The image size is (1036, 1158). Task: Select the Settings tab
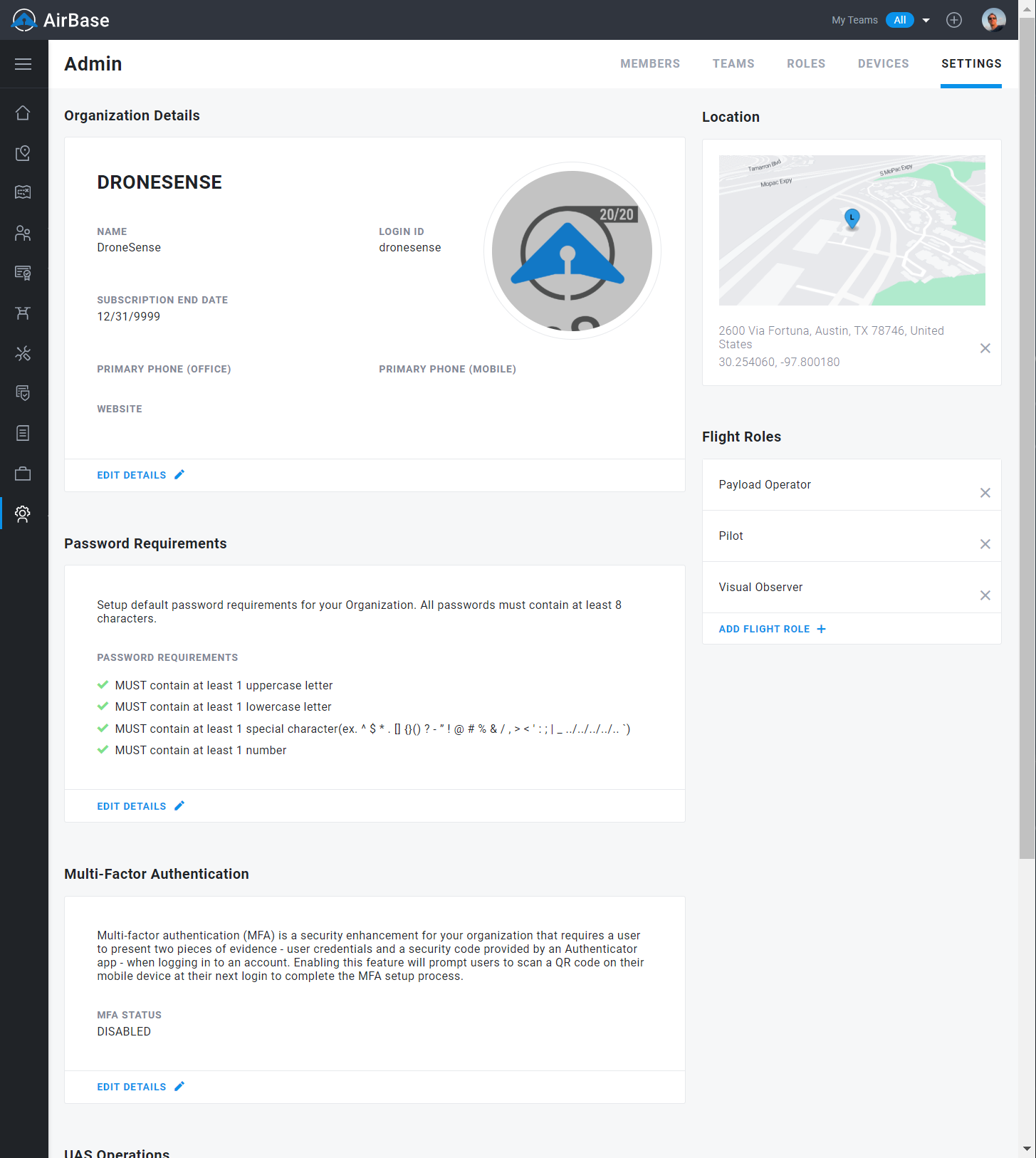[971, 64]
